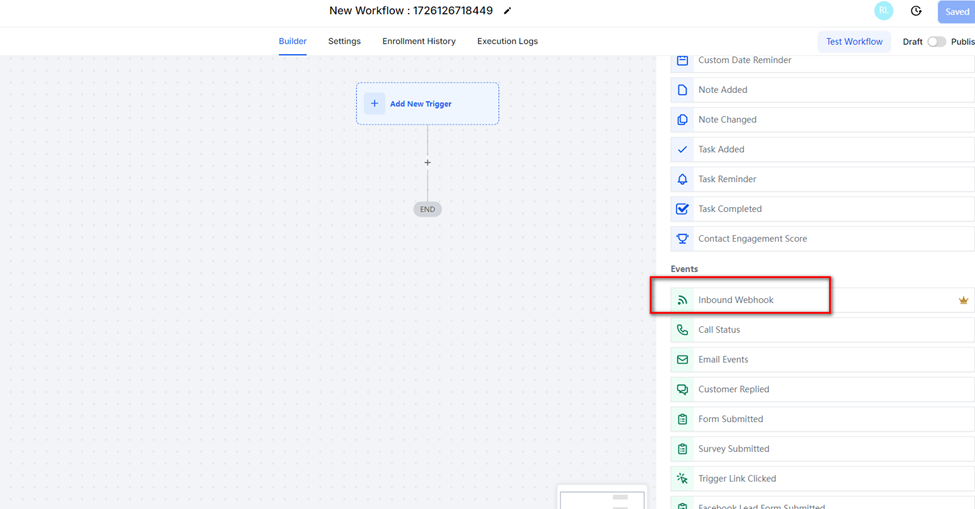This screenshot has height=509, width=975.
Task: Click the Email Events envelope icon
Action: pos(682,360)
